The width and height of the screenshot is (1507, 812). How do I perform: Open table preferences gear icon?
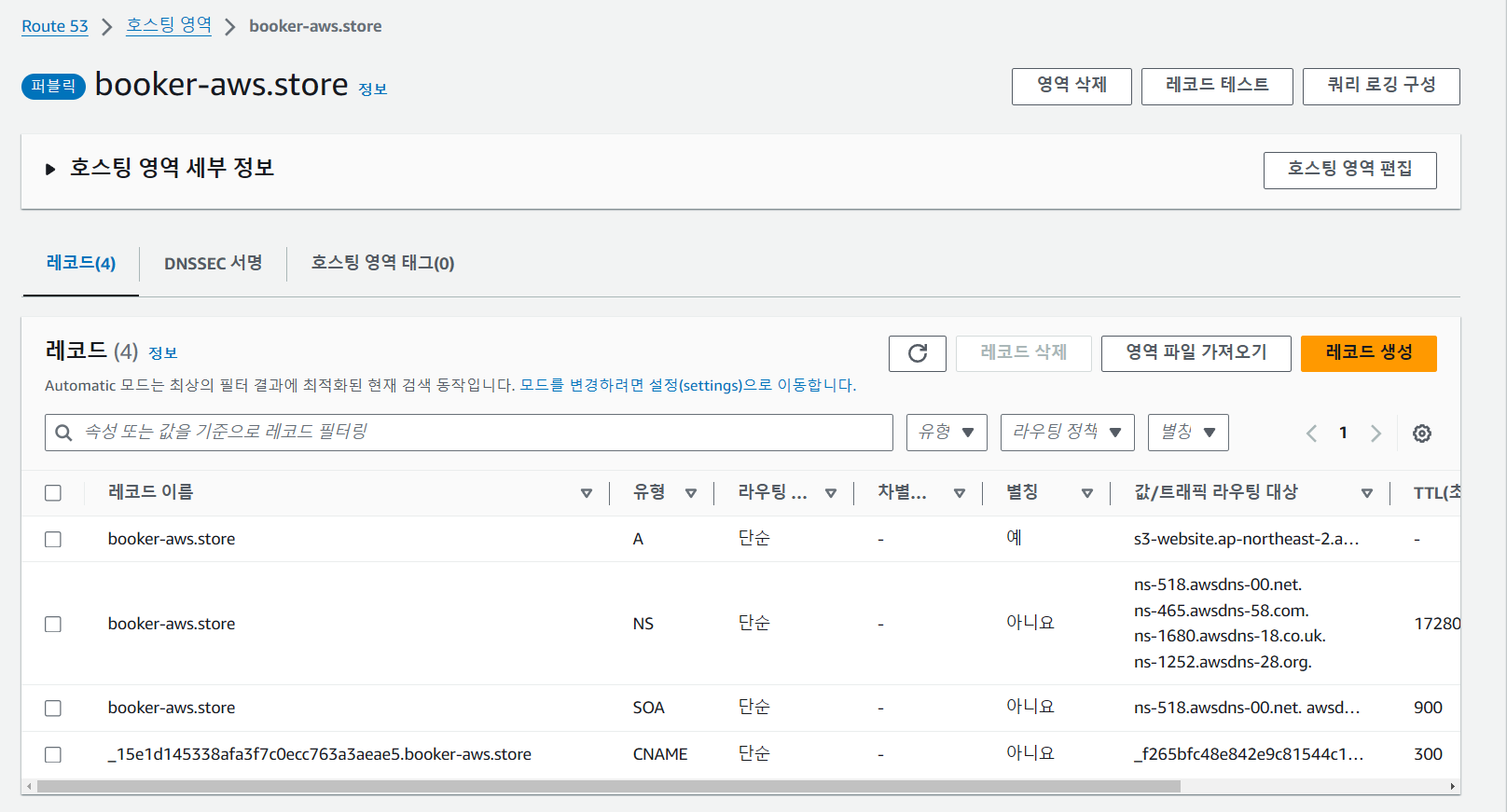[1422, 434]
